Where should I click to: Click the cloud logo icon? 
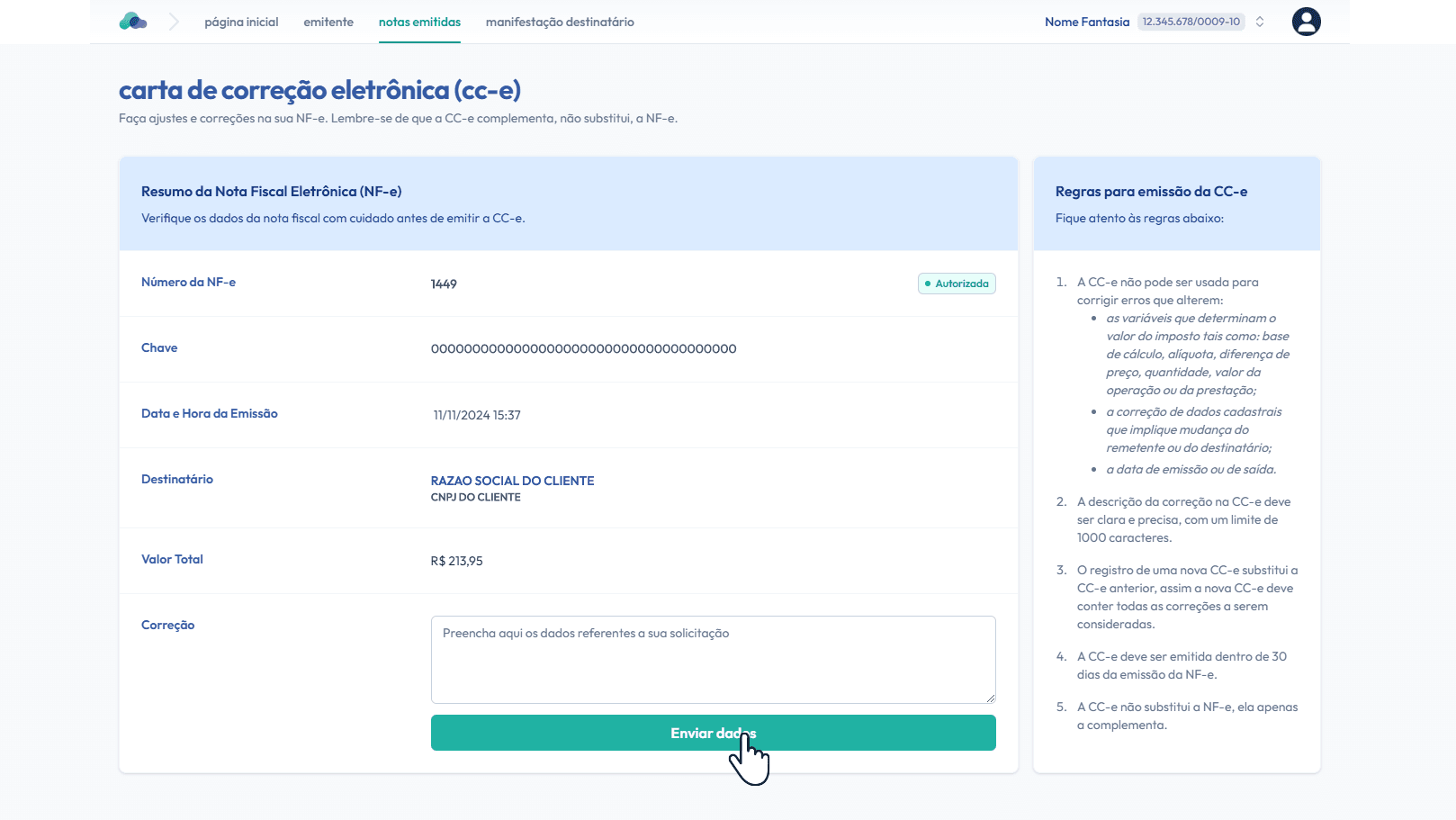point(133,22)
